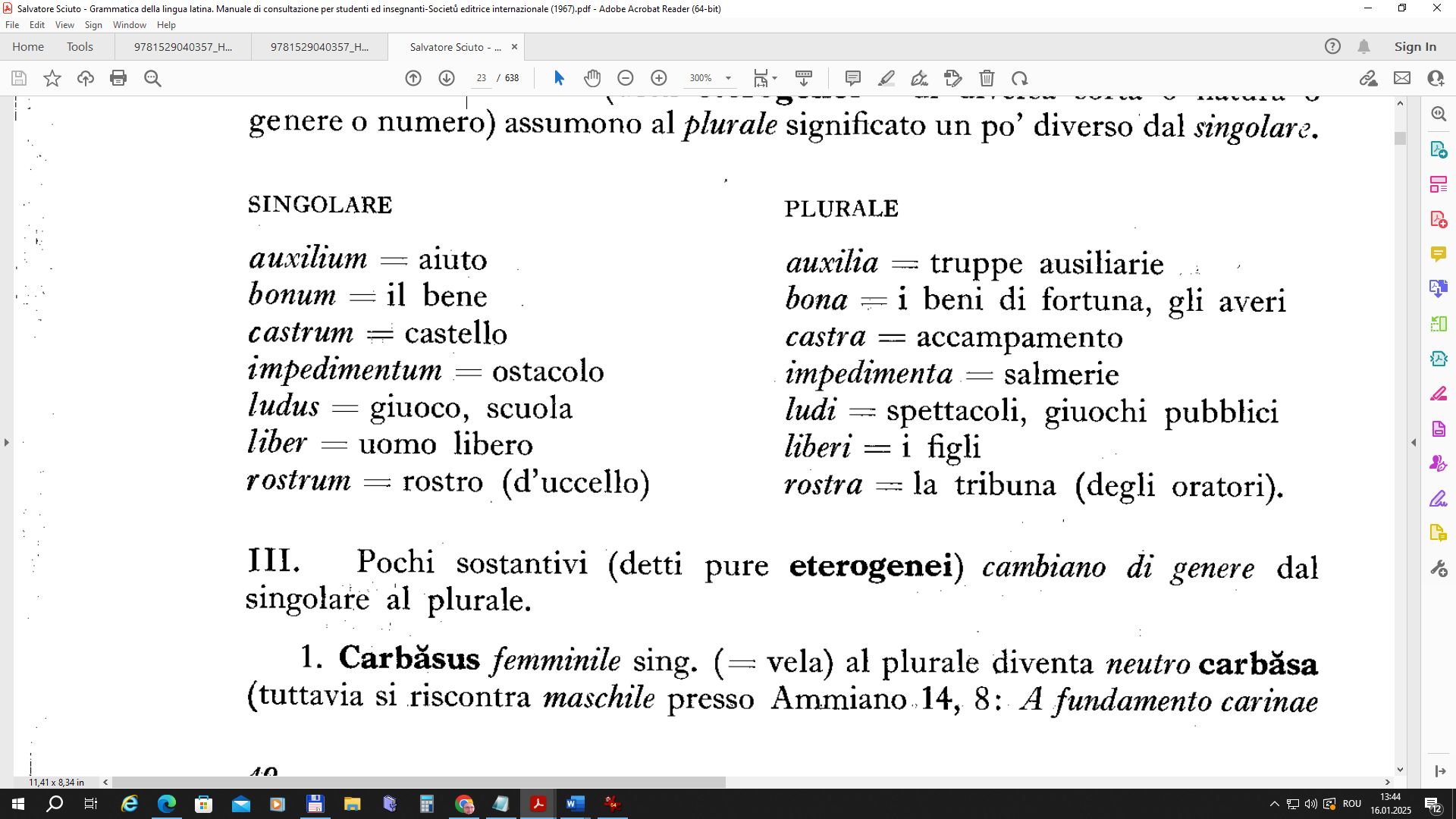1456x819 pixels.
Task: Click the horizontal scrollbar thumb
Action: coord(419,782)
